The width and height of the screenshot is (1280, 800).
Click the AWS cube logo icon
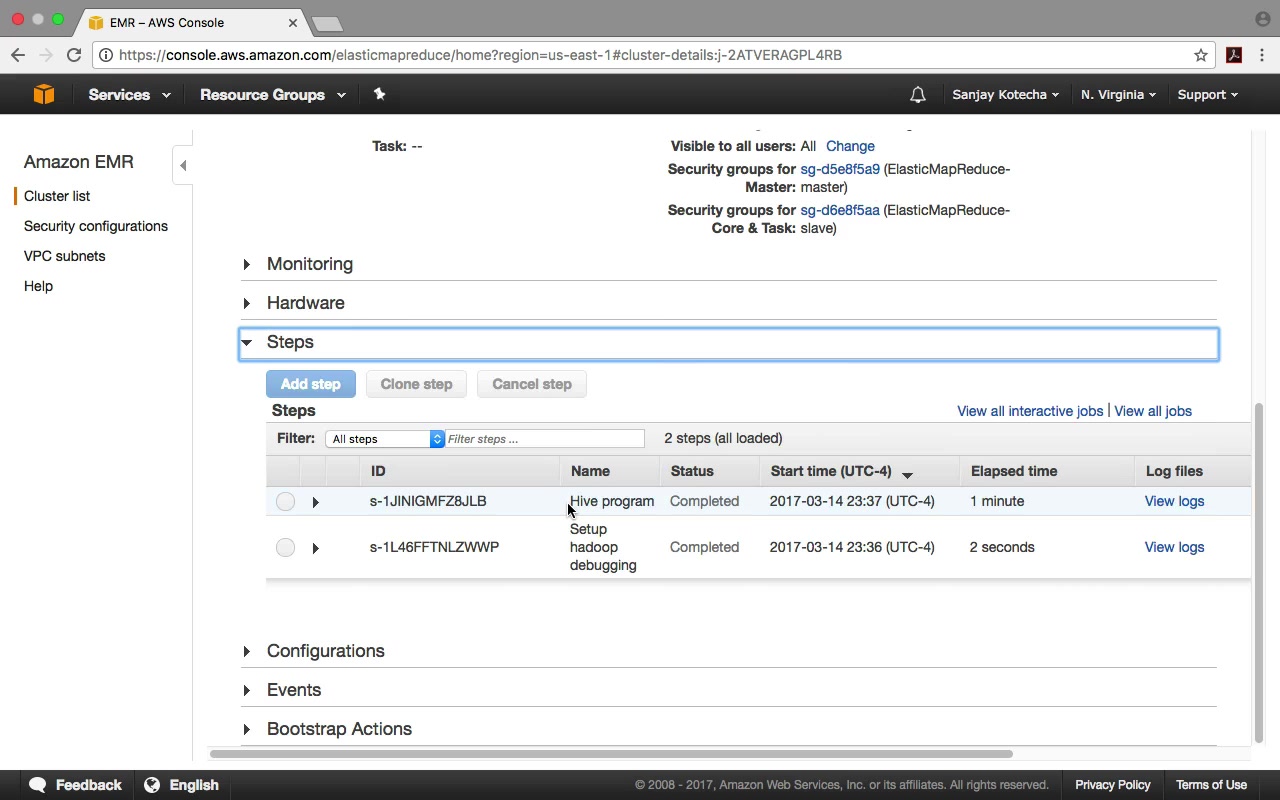point(44,94)
